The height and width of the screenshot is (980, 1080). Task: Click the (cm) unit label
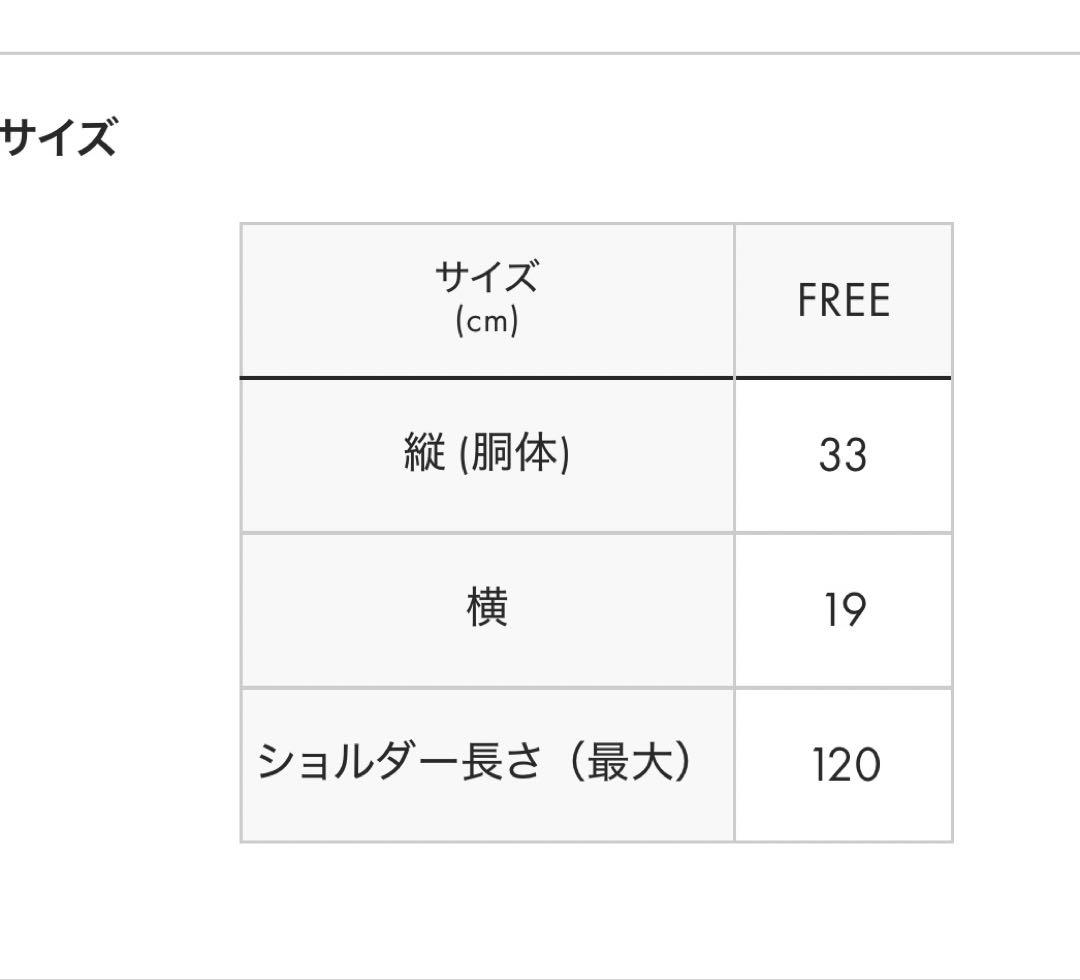487,322
